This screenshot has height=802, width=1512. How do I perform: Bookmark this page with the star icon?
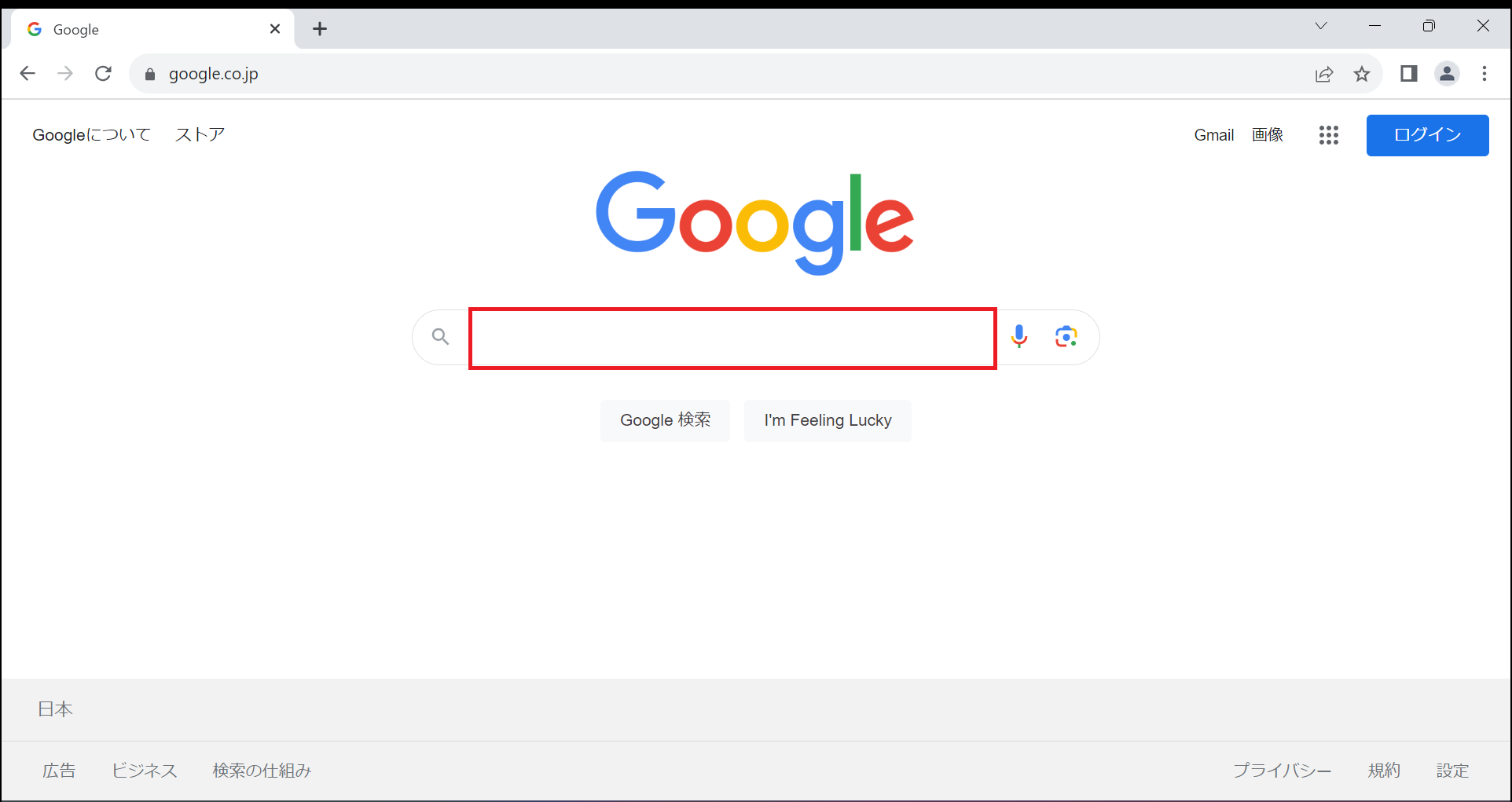click(1362, 74)
